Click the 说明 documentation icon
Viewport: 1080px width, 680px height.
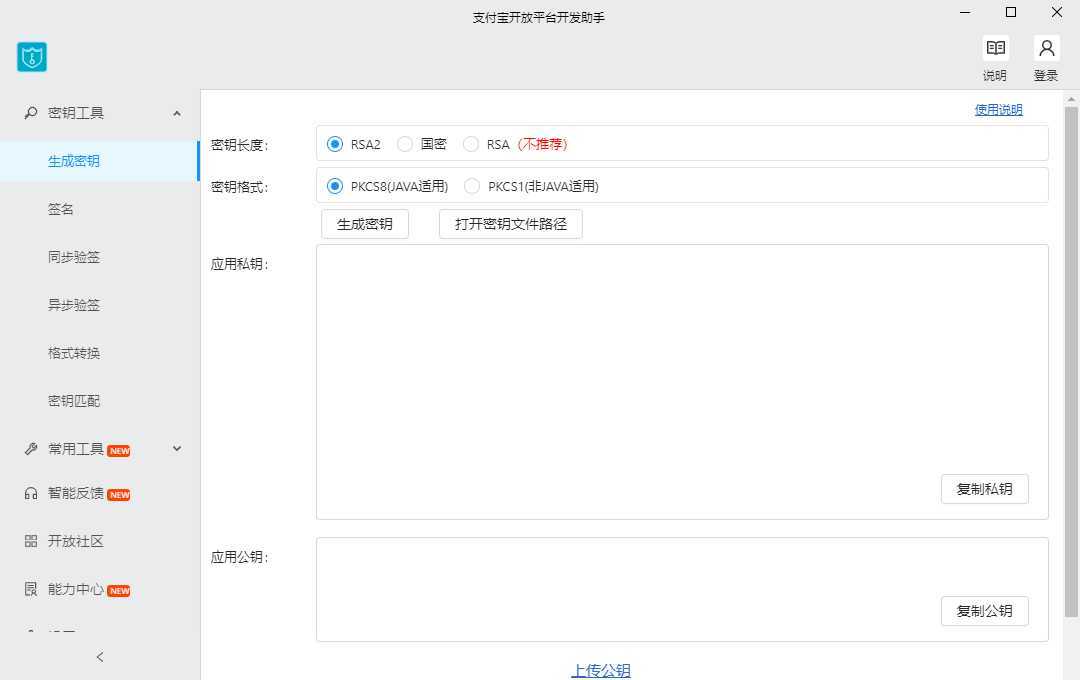(x=995, y=47)
